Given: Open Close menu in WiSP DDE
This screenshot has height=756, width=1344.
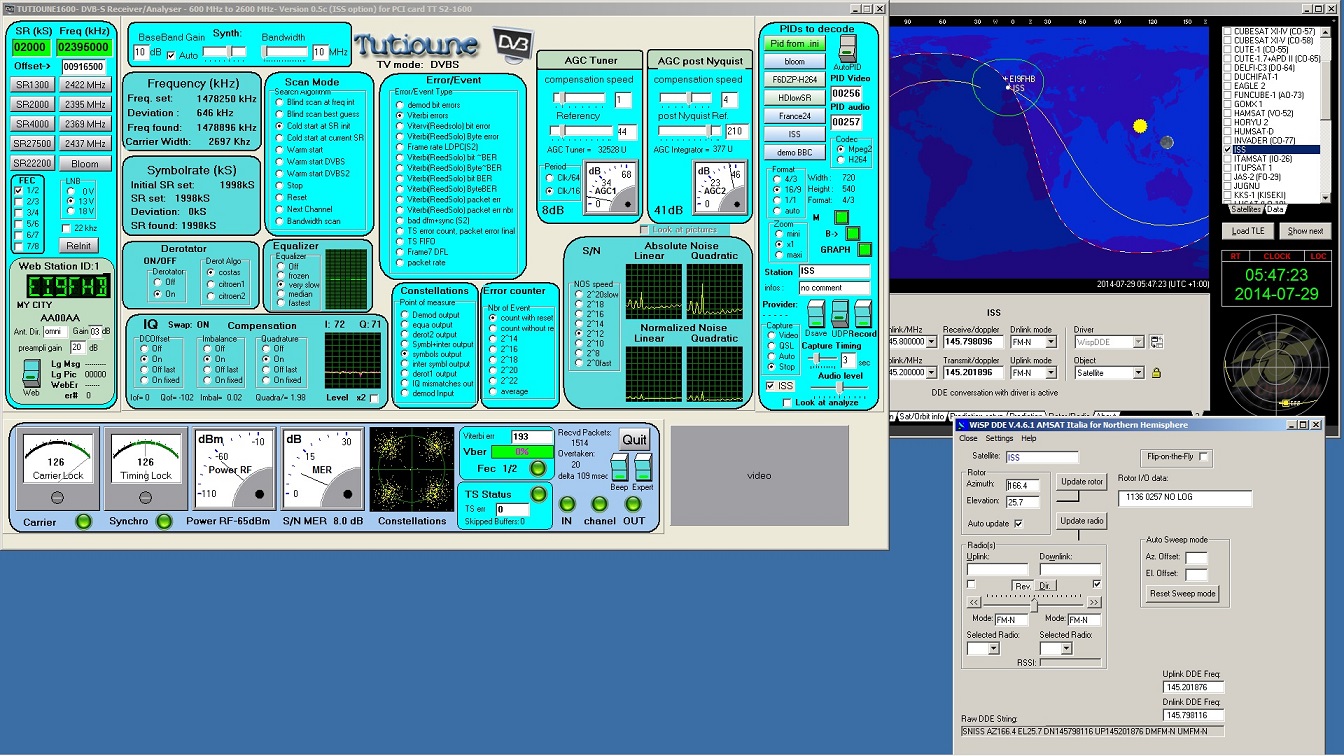Looking at the screenshot, I should click(x=968, y=438).
